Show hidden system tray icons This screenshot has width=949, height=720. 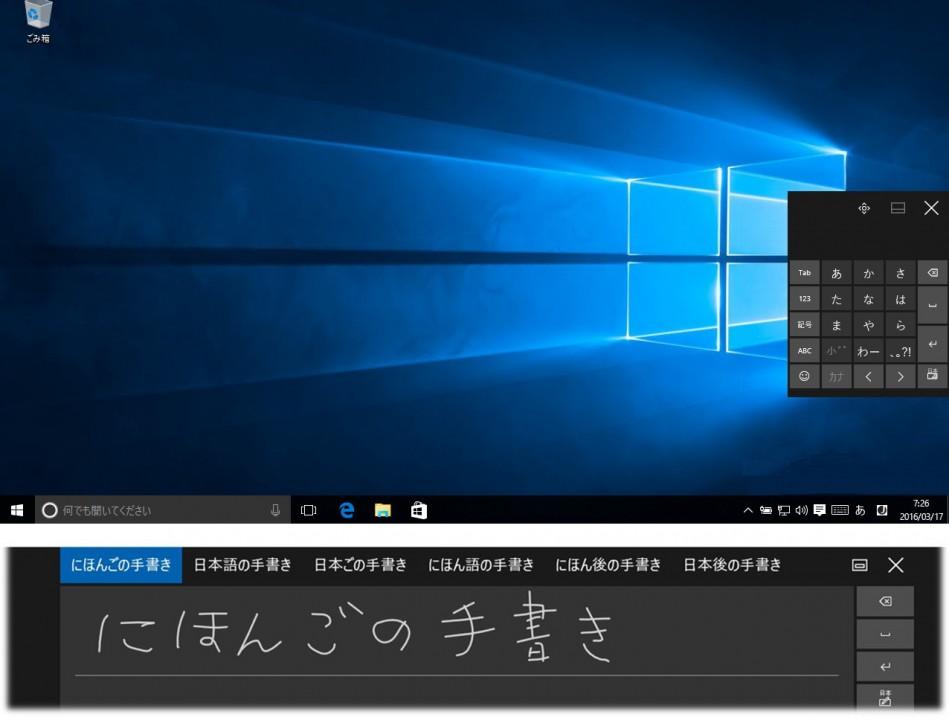point(748,510)
